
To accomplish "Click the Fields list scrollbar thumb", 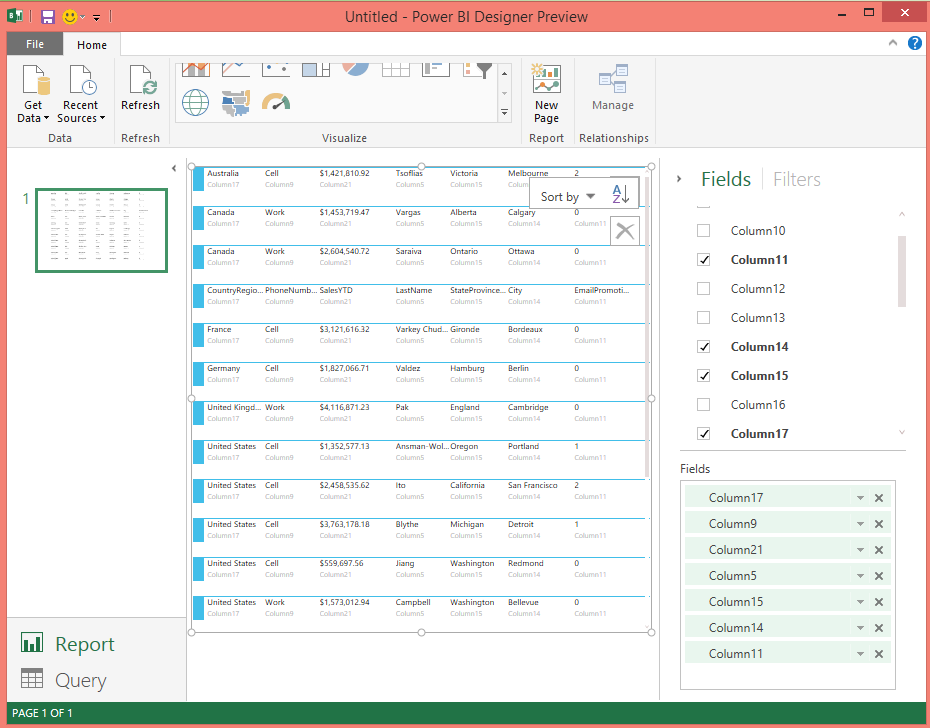I will 902,271.
